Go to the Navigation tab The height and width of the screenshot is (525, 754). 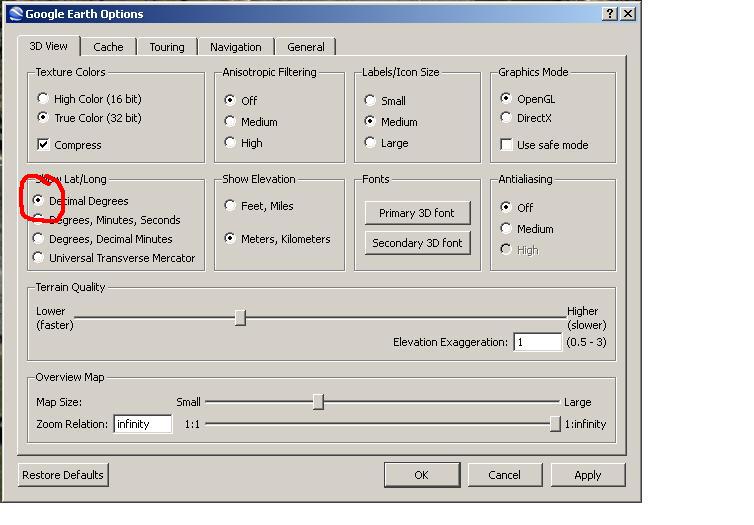tap(235, 47)
